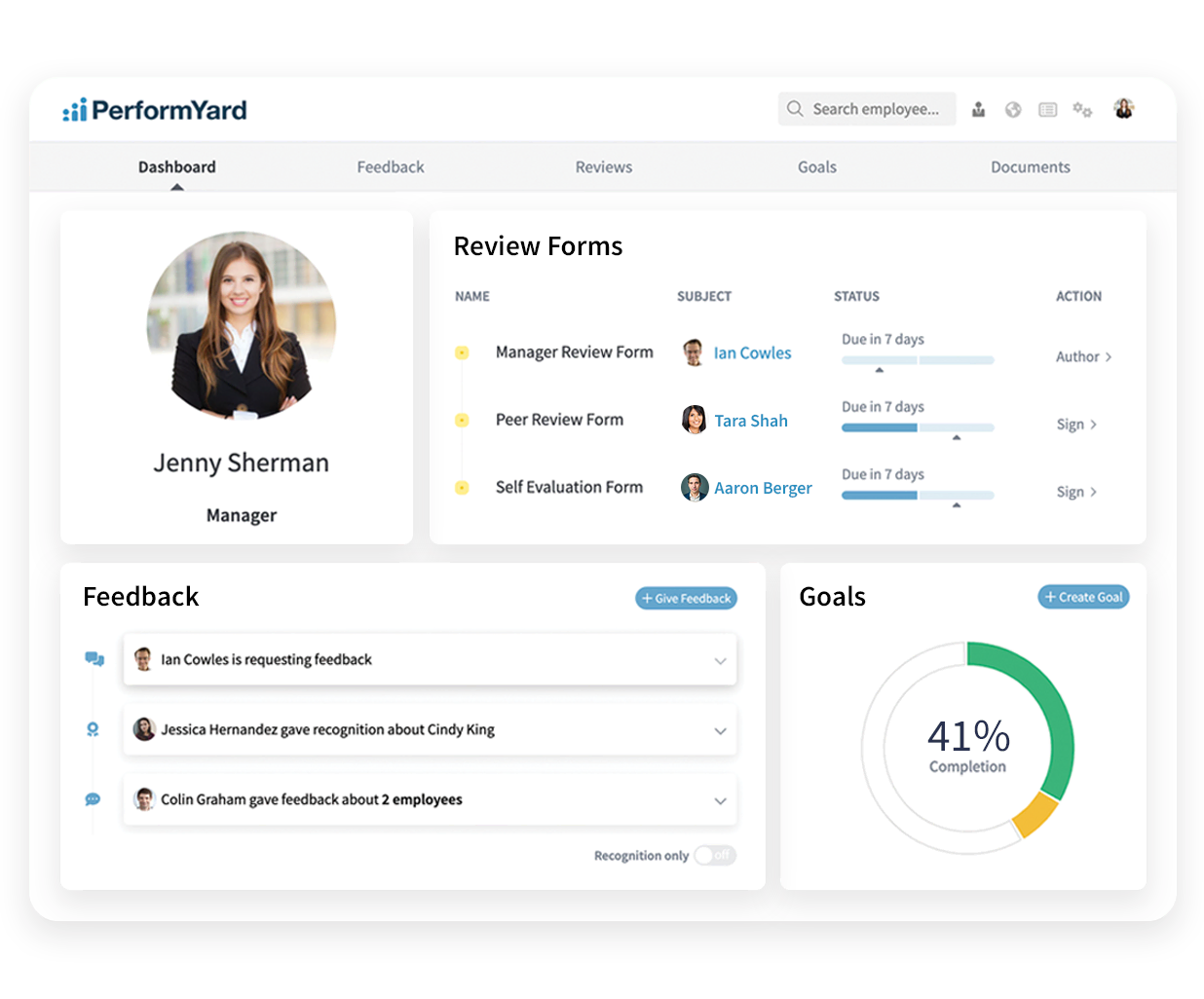1204x999 pixels.
Task: Click the chat icon beside Ian Cowles' feedback request
Action: [x=94, y=658]
